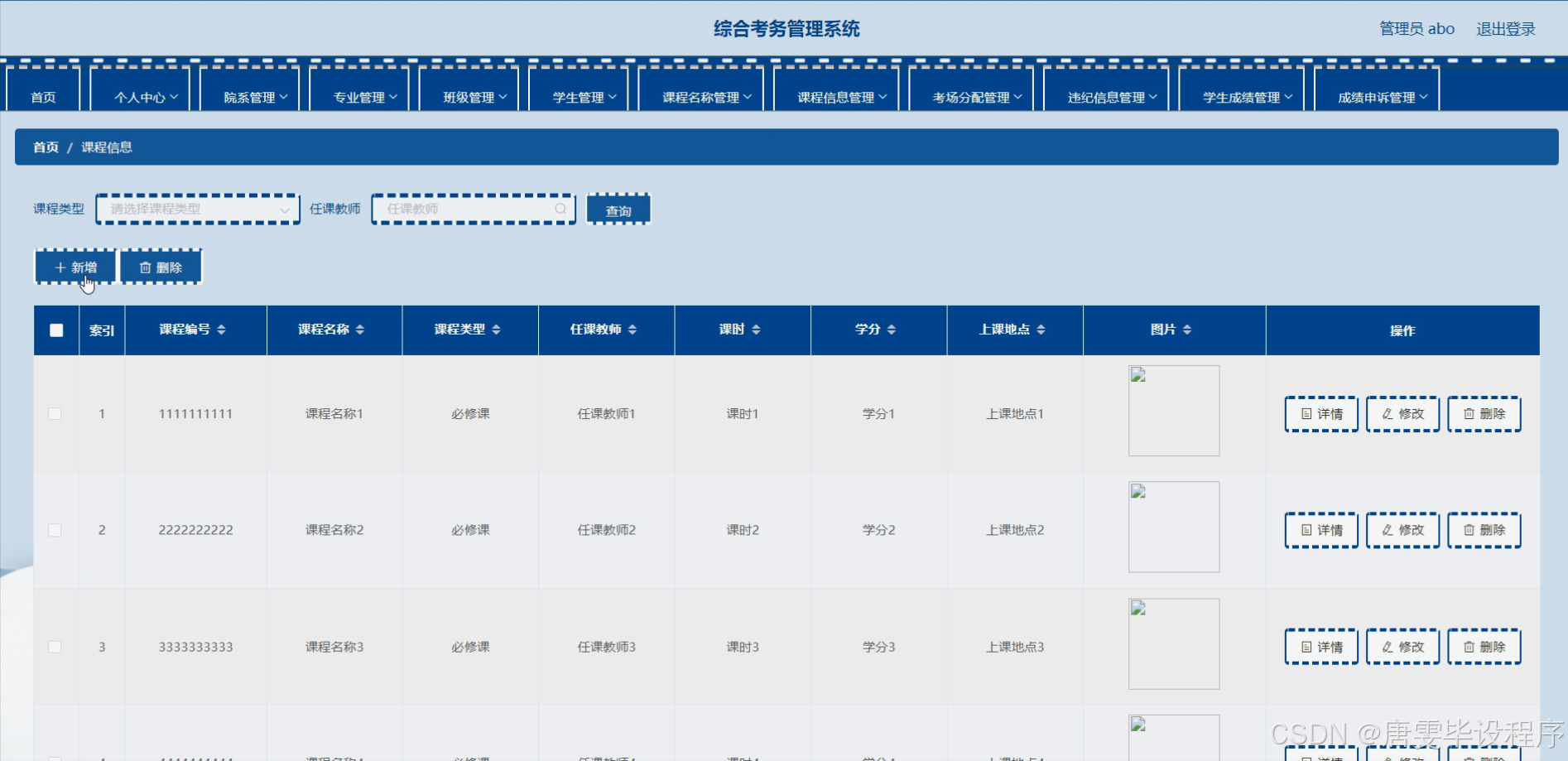This screenshot has width=1568, height=761.
Task: Click cell text 2222222222
Action: coord(195,530)
